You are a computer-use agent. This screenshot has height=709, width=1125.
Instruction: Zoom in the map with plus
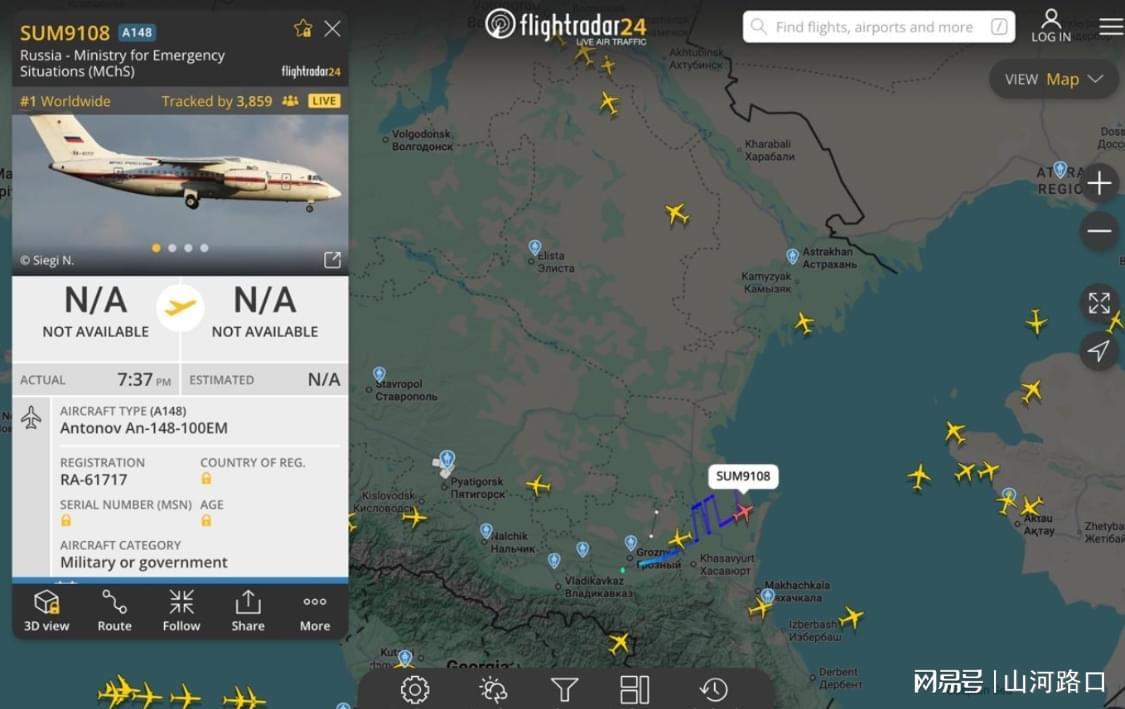[x=1098, y=183]
